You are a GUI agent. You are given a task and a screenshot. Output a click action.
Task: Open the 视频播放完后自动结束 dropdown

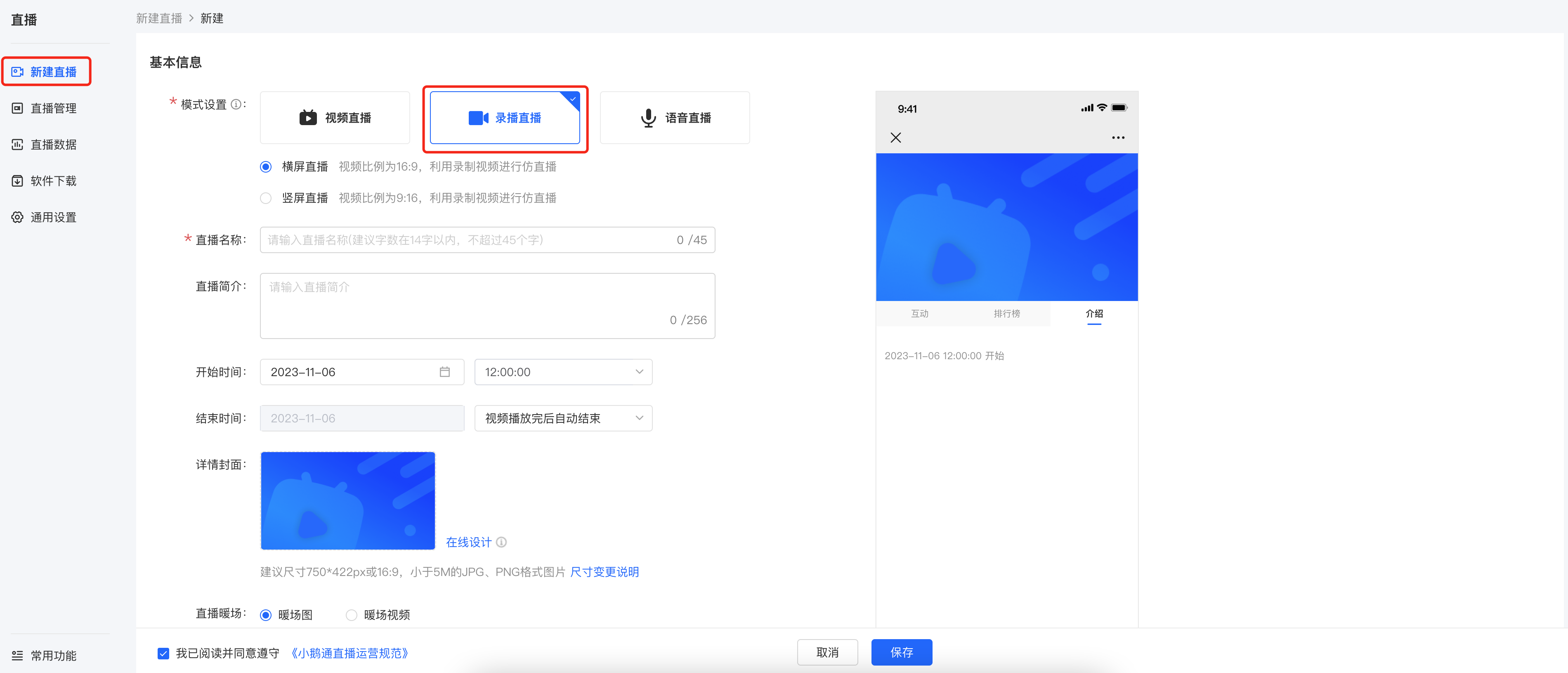(563, 418)
